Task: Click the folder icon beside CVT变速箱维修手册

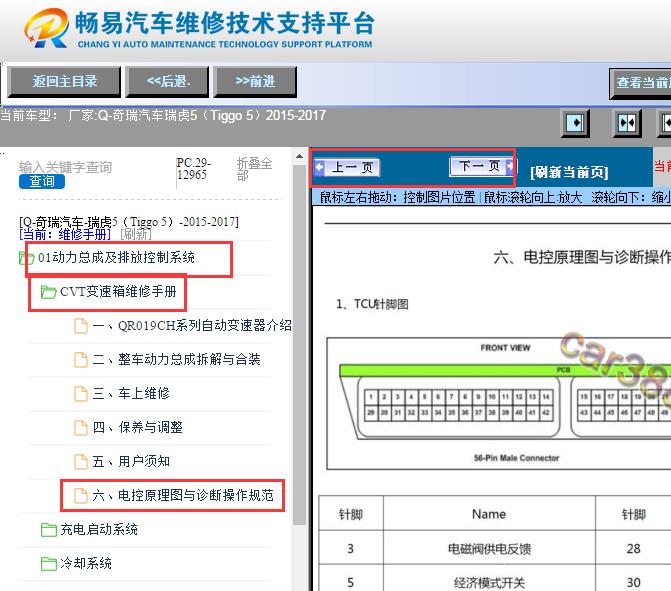Action: tap(48, 292)
